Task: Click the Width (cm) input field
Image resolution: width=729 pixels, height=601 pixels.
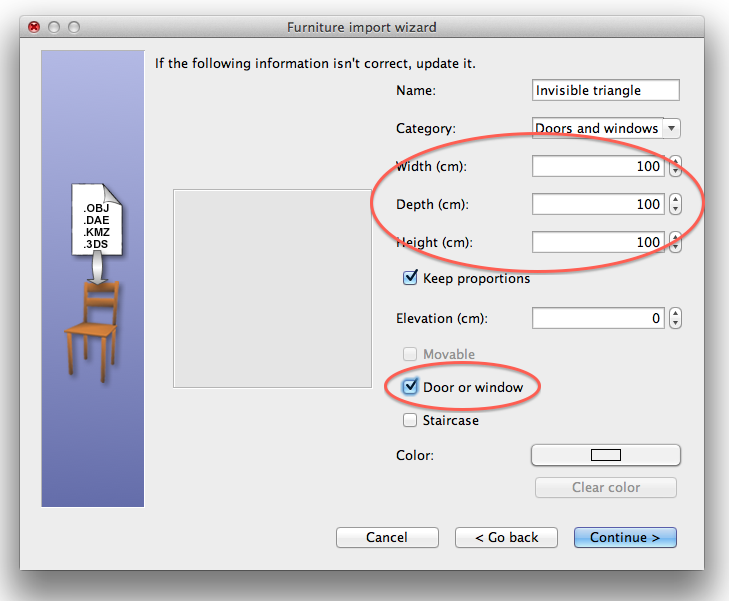Action: coord(597,167)
